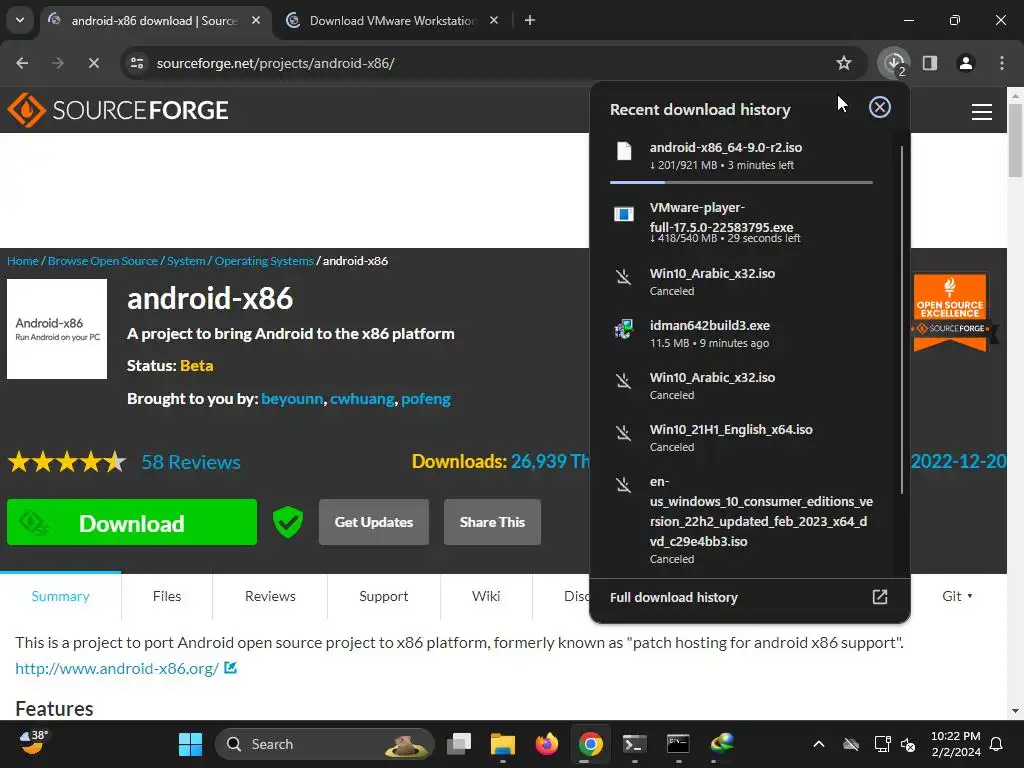Viewport: 1024px width, 768px height.
Task: Open a new browser tab
Action: [x=530, y=20]
